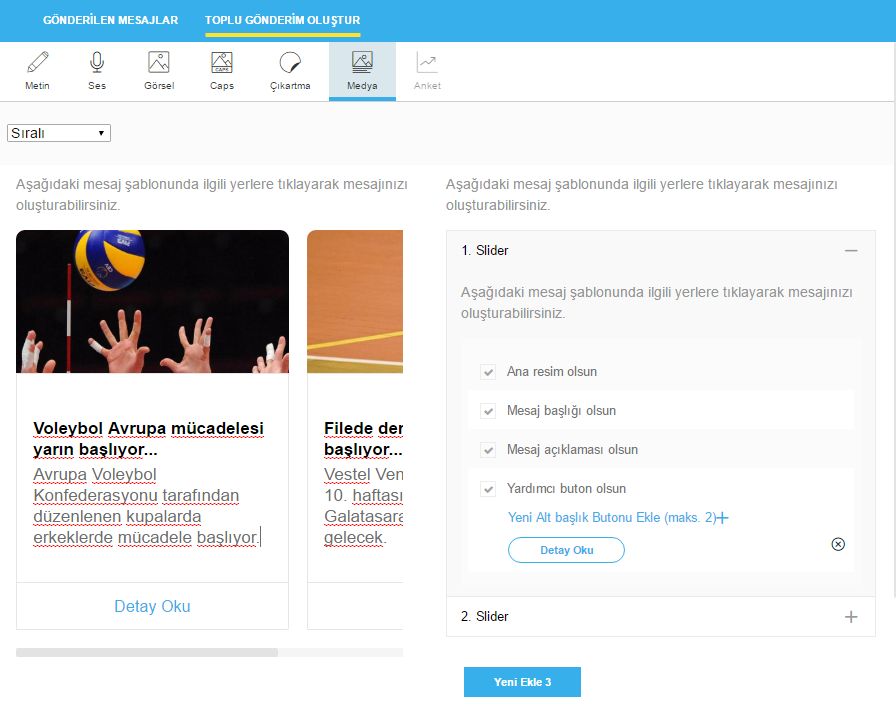Click the Filede title on the second card
896x720 pixels.
point(363,439)
